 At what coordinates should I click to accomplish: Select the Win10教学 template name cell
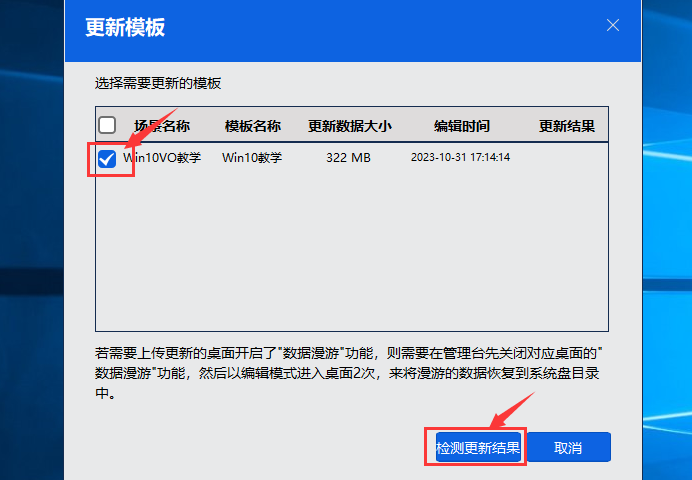tap(252, 158)
